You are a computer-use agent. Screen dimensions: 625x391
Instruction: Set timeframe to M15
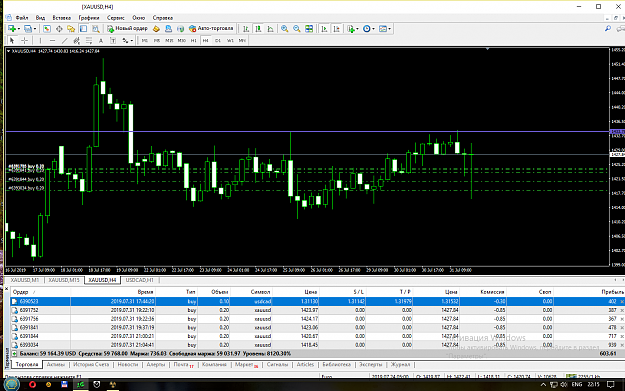[x=169, y=40]
